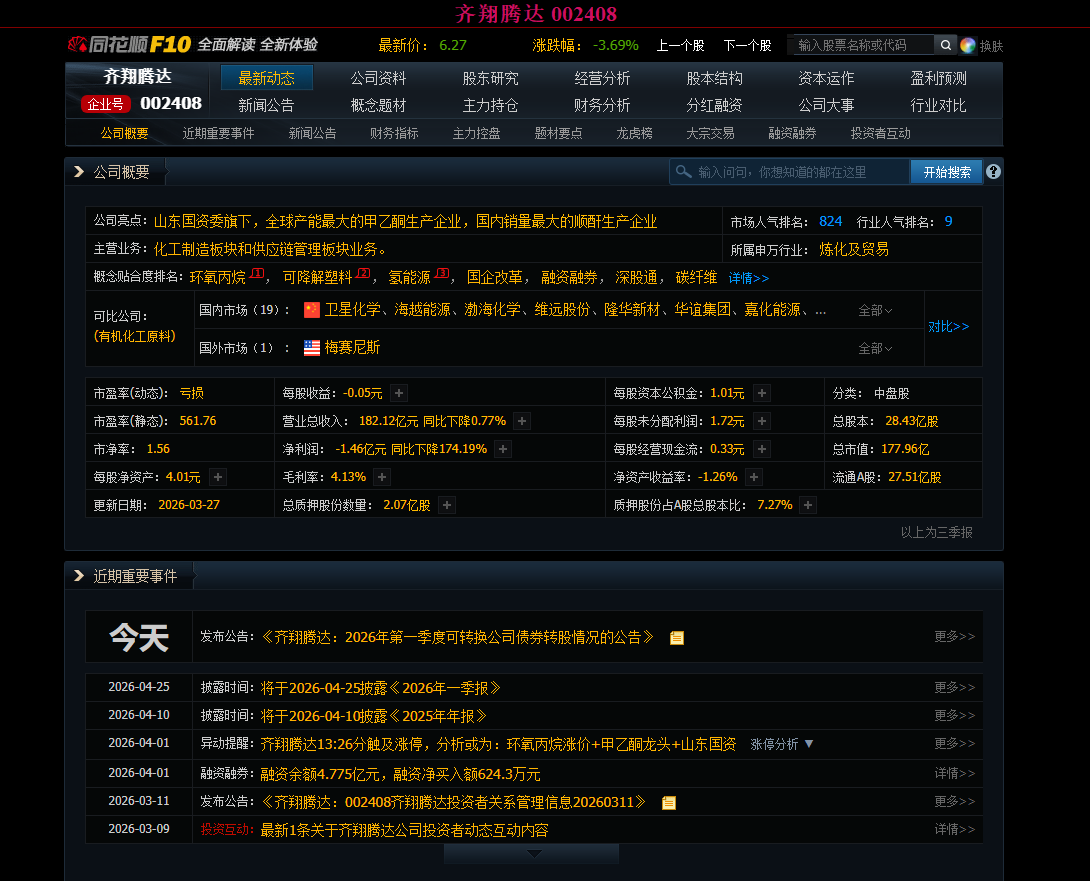Expand 全部 dropdown for 国内市场 companies
This screenshot has width=1090, height=881.
(875, 310)
